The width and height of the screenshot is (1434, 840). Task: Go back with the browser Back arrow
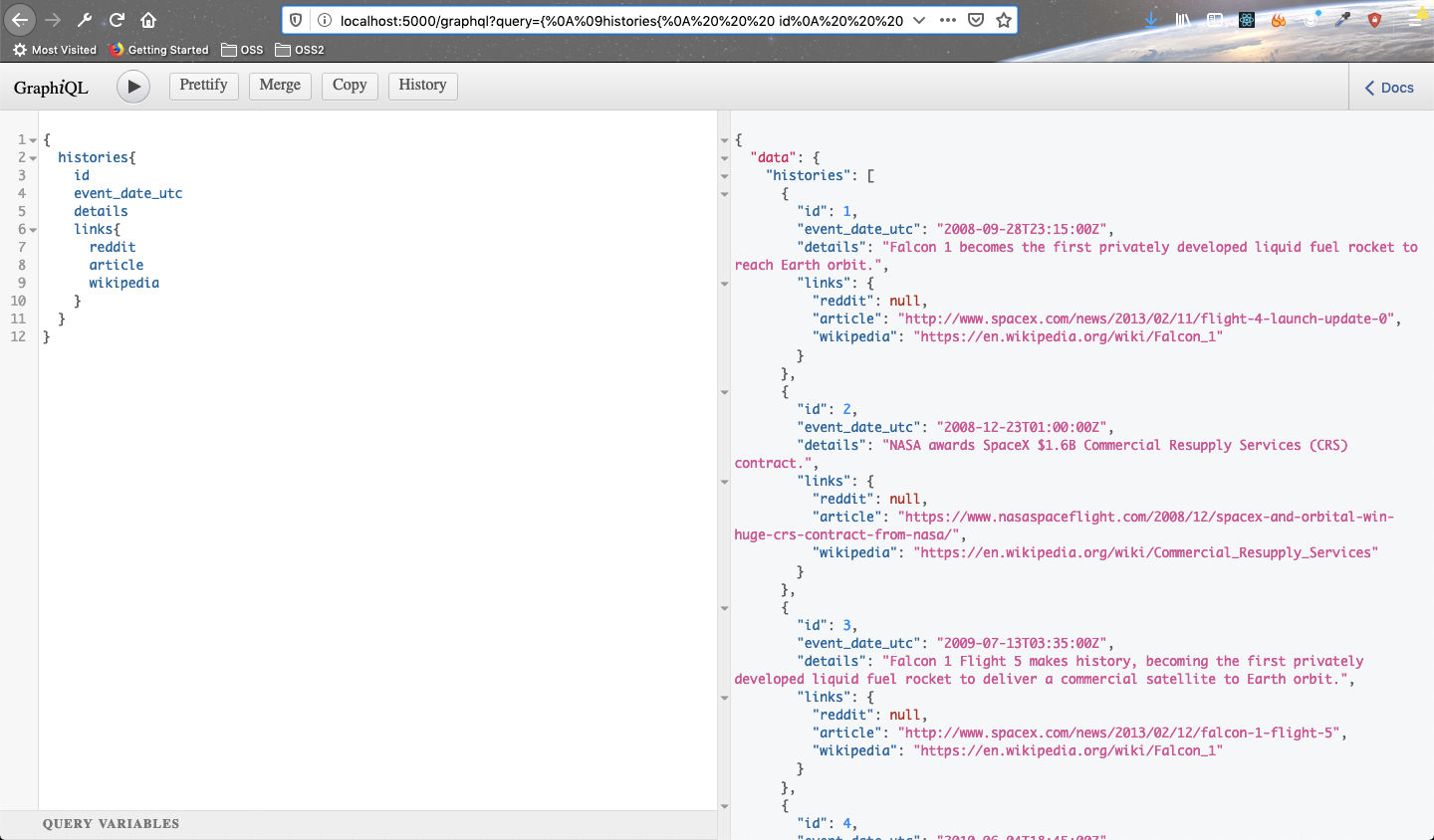click(x=20, y=20)
